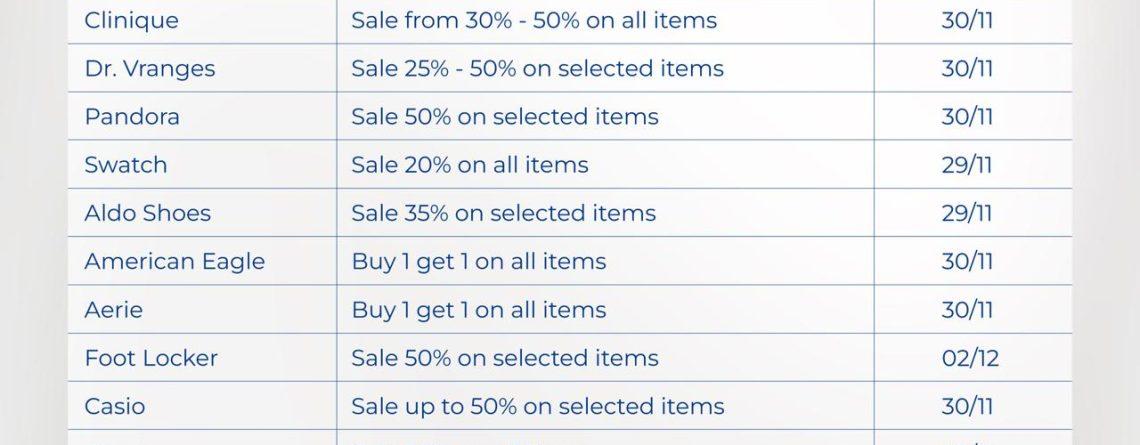Click "Sale from 30% - 50% on all items"

pos(533,20)
